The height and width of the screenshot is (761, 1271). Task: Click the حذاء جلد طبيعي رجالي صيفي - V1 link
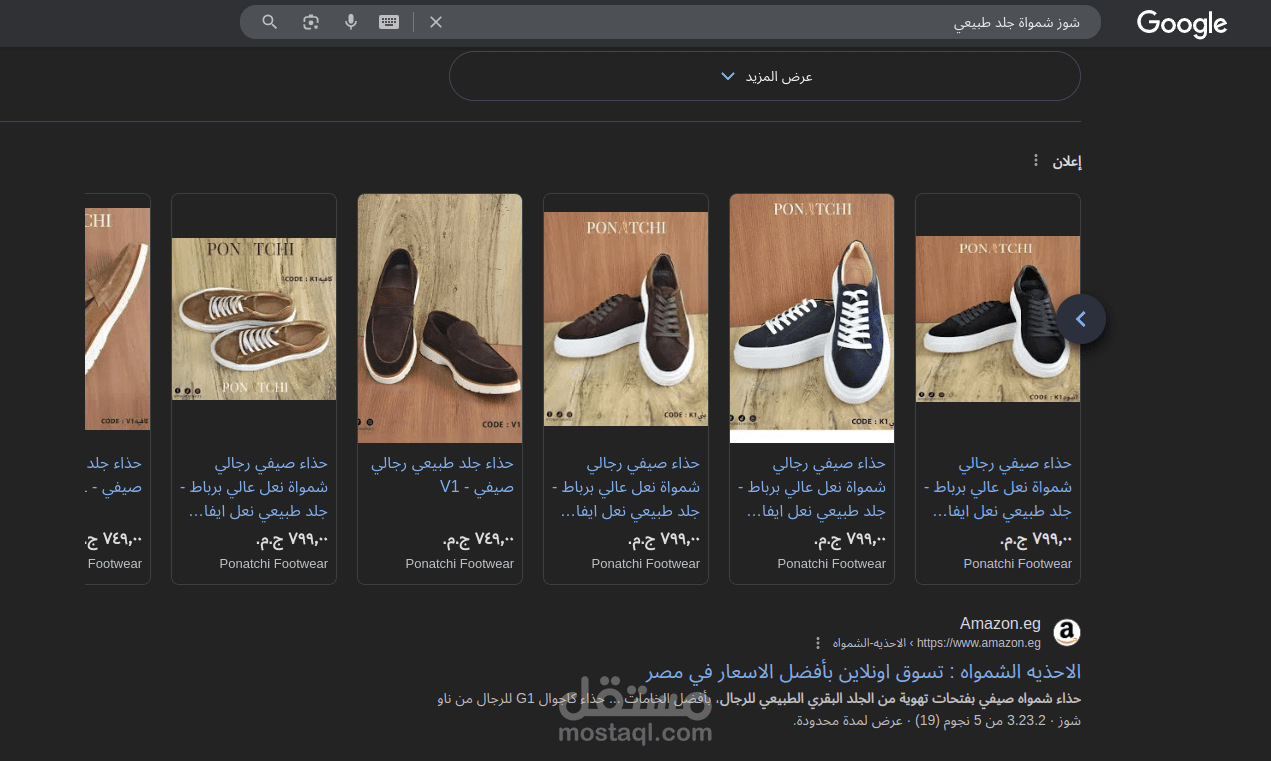click(442, 476)
